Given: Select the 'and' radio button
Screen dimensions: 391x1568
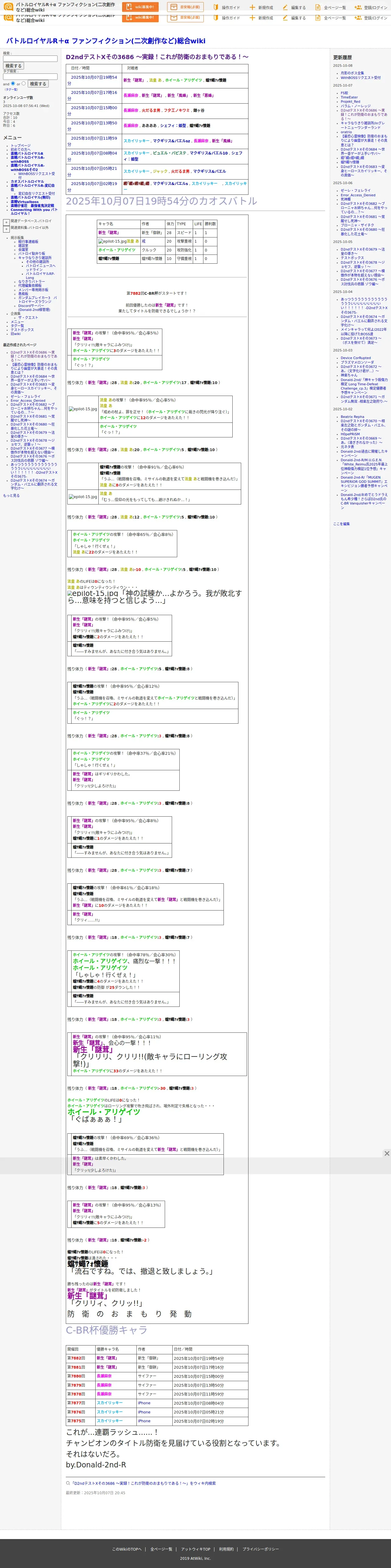Looking at the screenshot, I should (13, 84).
